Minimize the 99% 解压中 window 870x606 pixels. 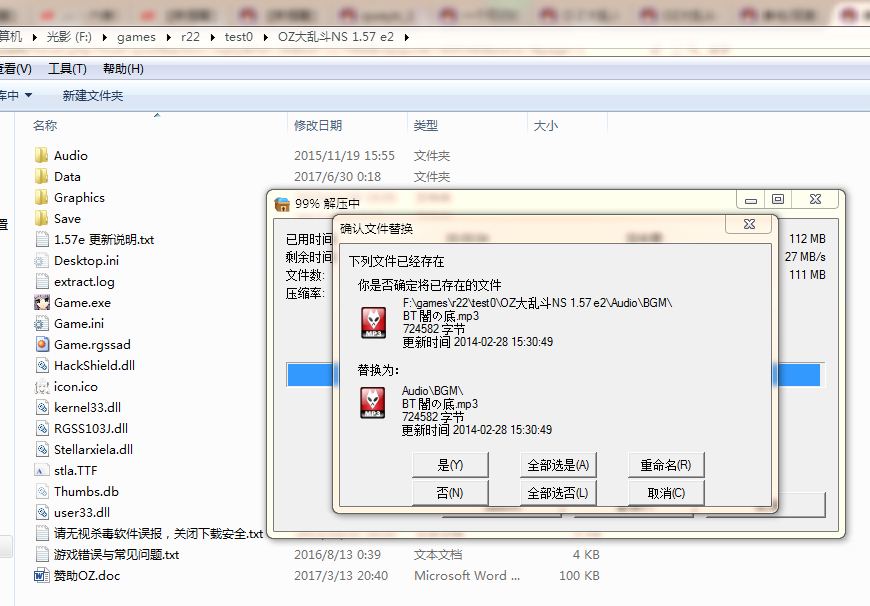(751, 199)
